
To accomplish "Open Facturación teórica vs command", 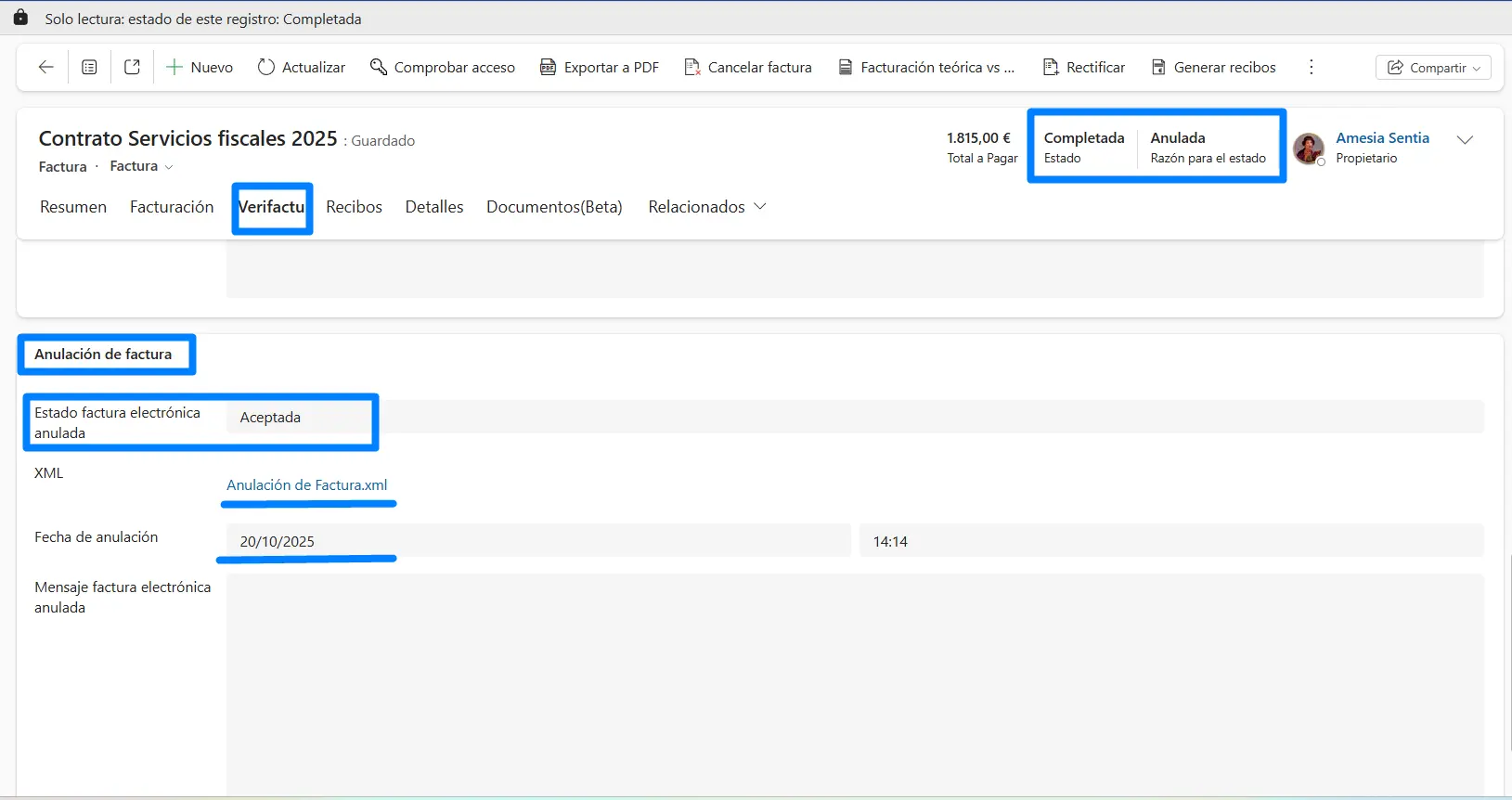I will point(926,67).
